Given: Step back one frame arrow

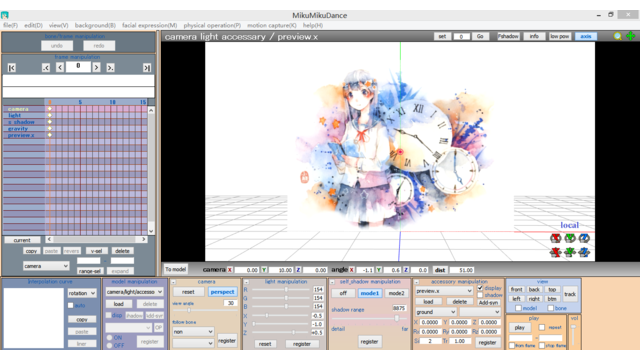Looking at the screenshot, I should click(x=60, y=68).
